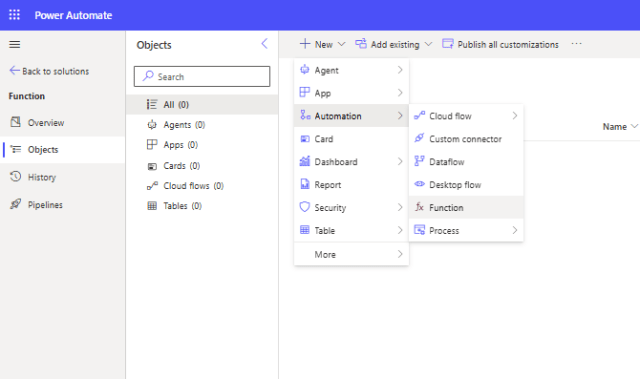The image size is (640, 379).
Task: Expand the Security submenu
Action: pos(351,207)
